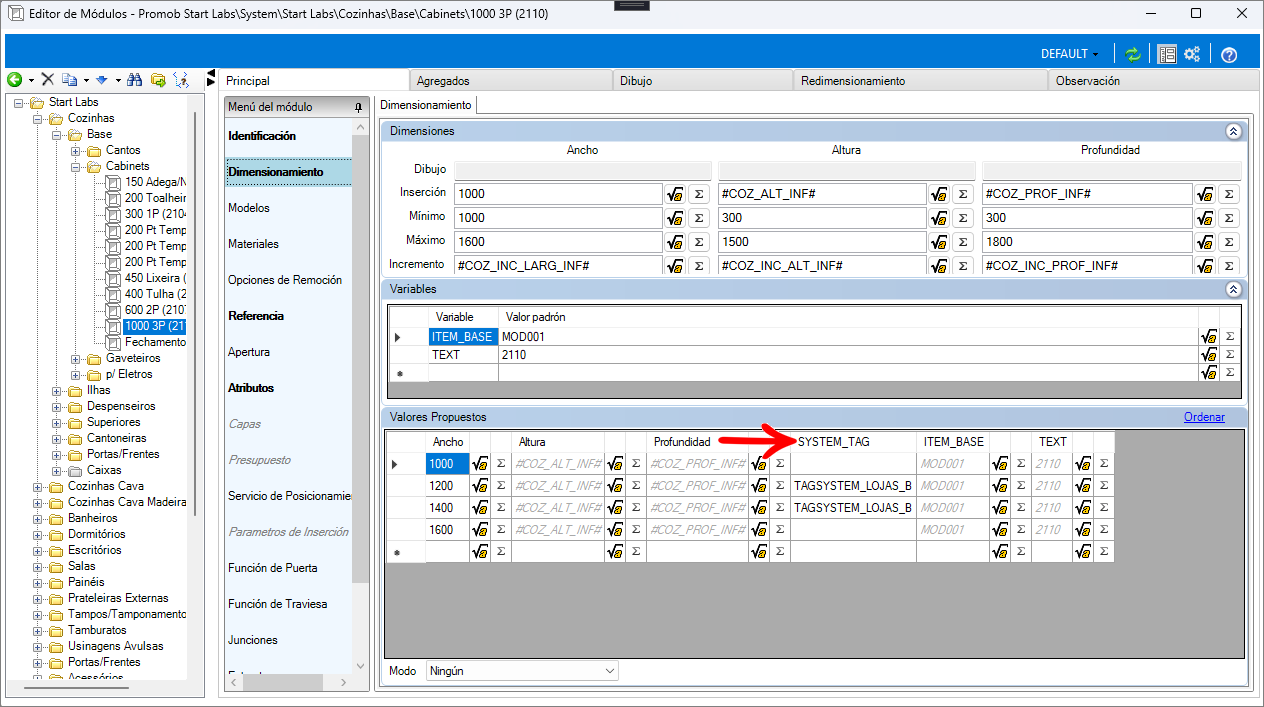Click the binoculars search icon

[135, 80]
